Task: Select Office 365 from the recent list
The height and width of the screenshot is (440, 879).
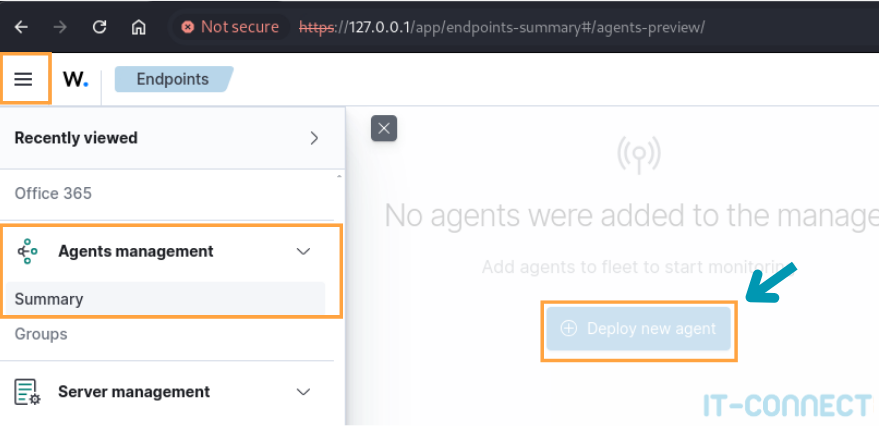Action: (x=53, y=193)
